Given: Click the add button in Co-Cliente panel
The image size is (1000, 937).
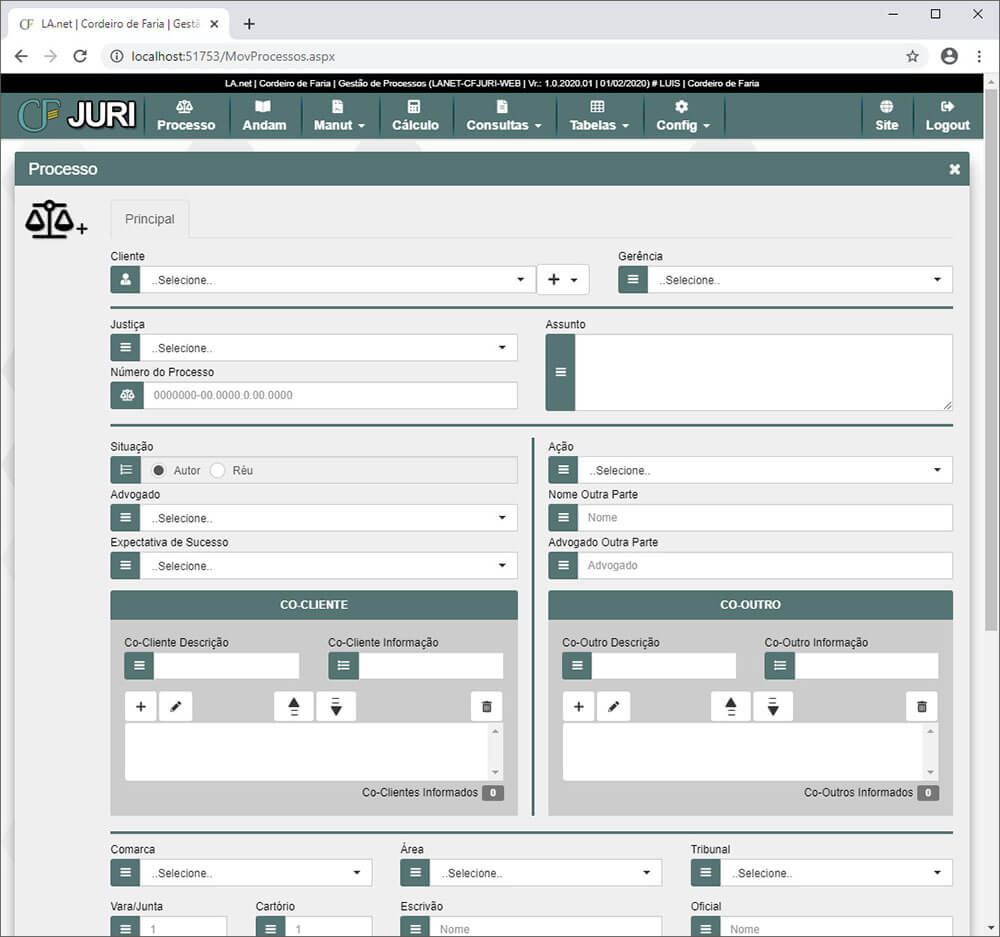Looking at the screenshot, I should click(140, 707).
